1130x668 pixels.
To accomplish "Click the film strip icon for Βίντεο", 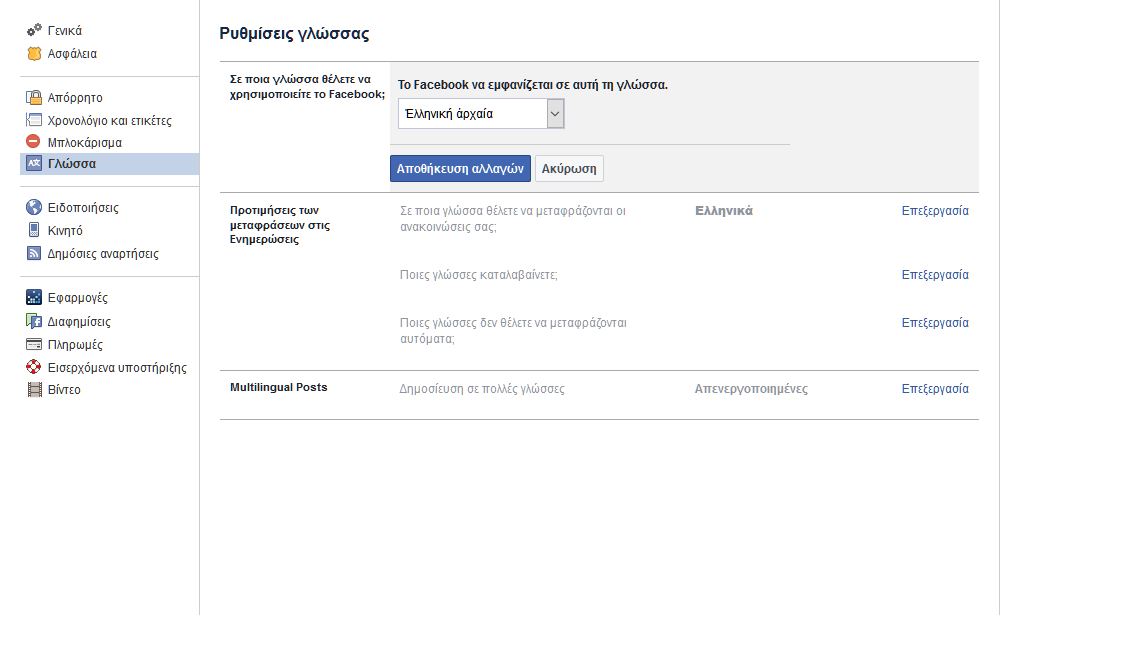I will pos(34,390).
